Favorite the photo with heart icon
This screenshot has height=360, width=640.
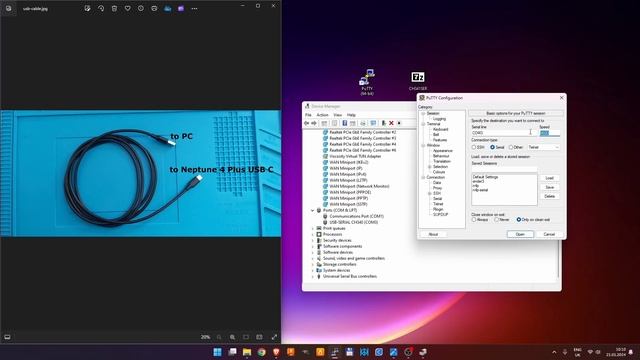coord(127,8)
